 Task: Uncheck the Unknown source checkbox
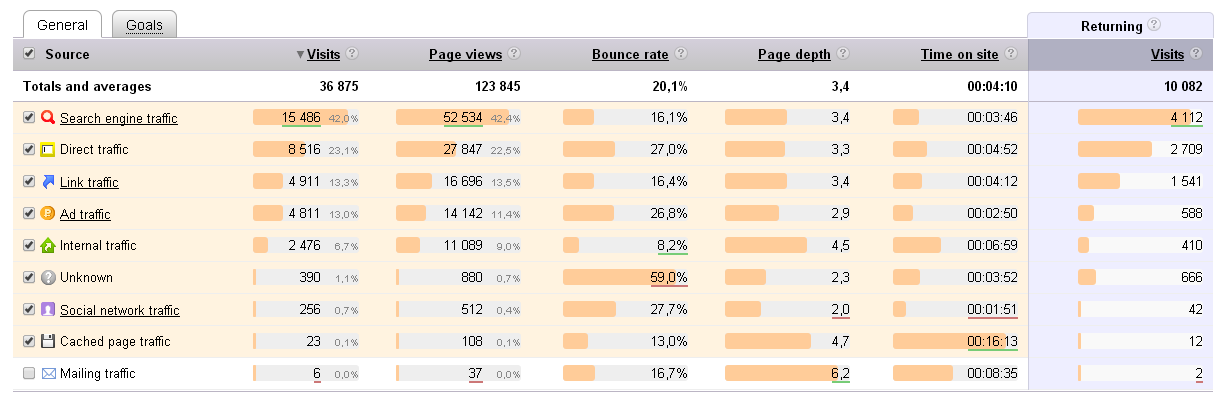pyautogui.click(x=29, y=278)
